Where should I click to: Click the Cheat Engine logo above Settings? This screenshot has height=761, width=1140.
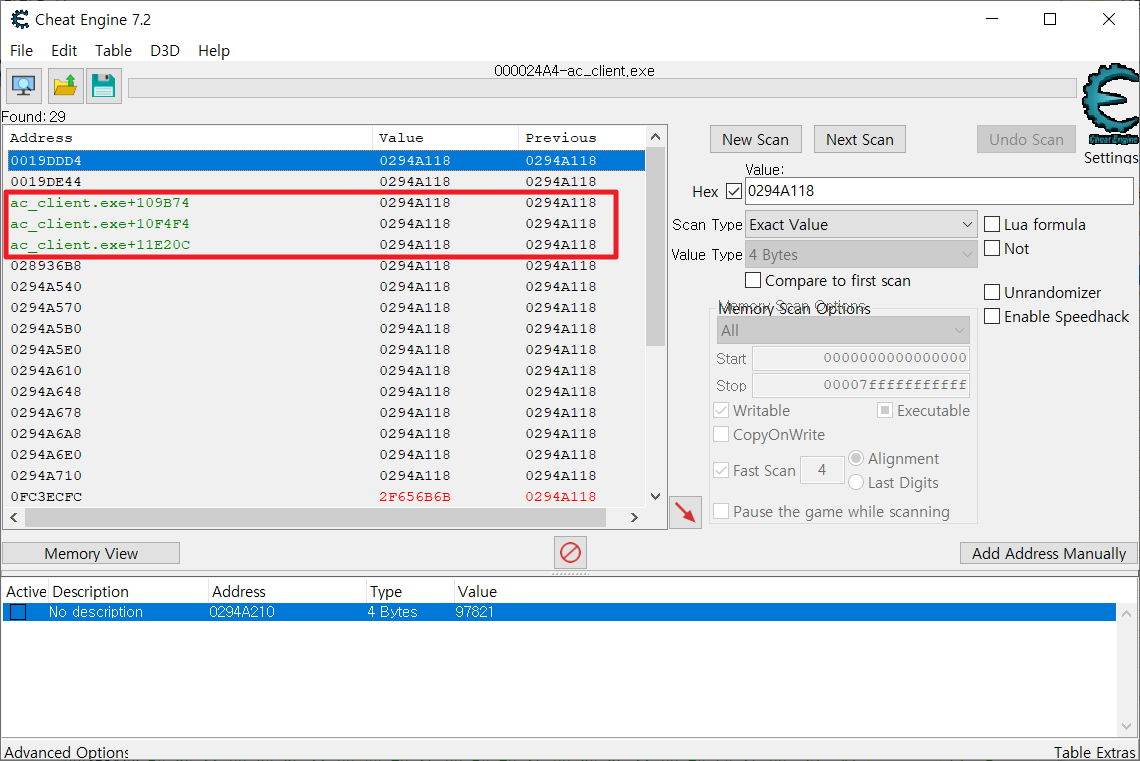pyautogui.click(x=1110, y=105)
